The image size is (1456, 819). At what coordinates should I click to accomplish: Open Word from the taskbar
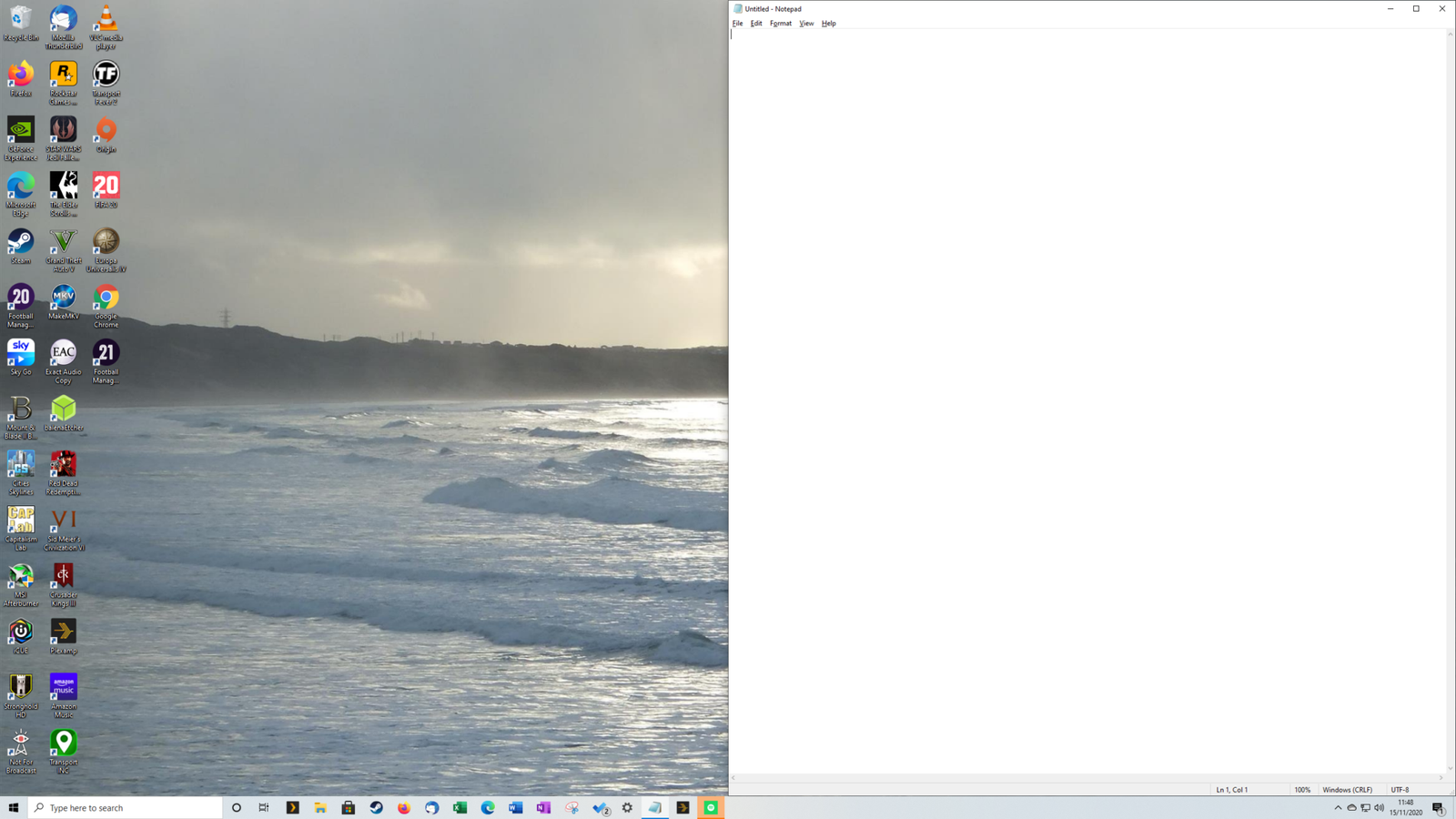(x=515, y=807)
